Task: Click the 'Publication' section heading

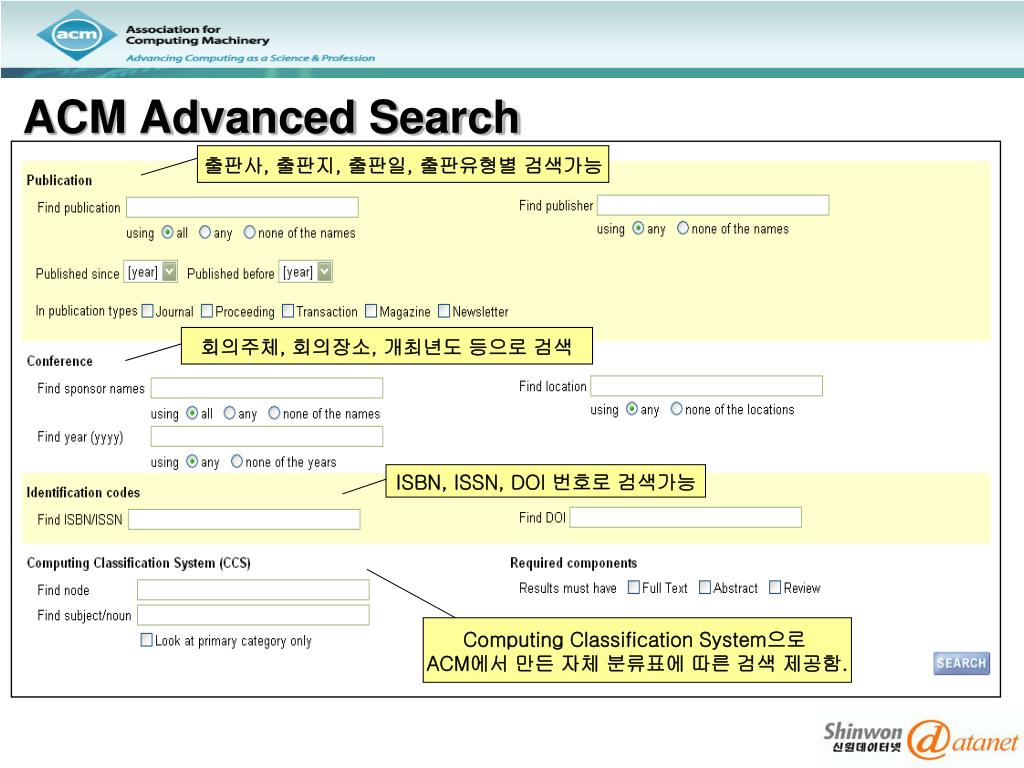Action: point(59,180)
